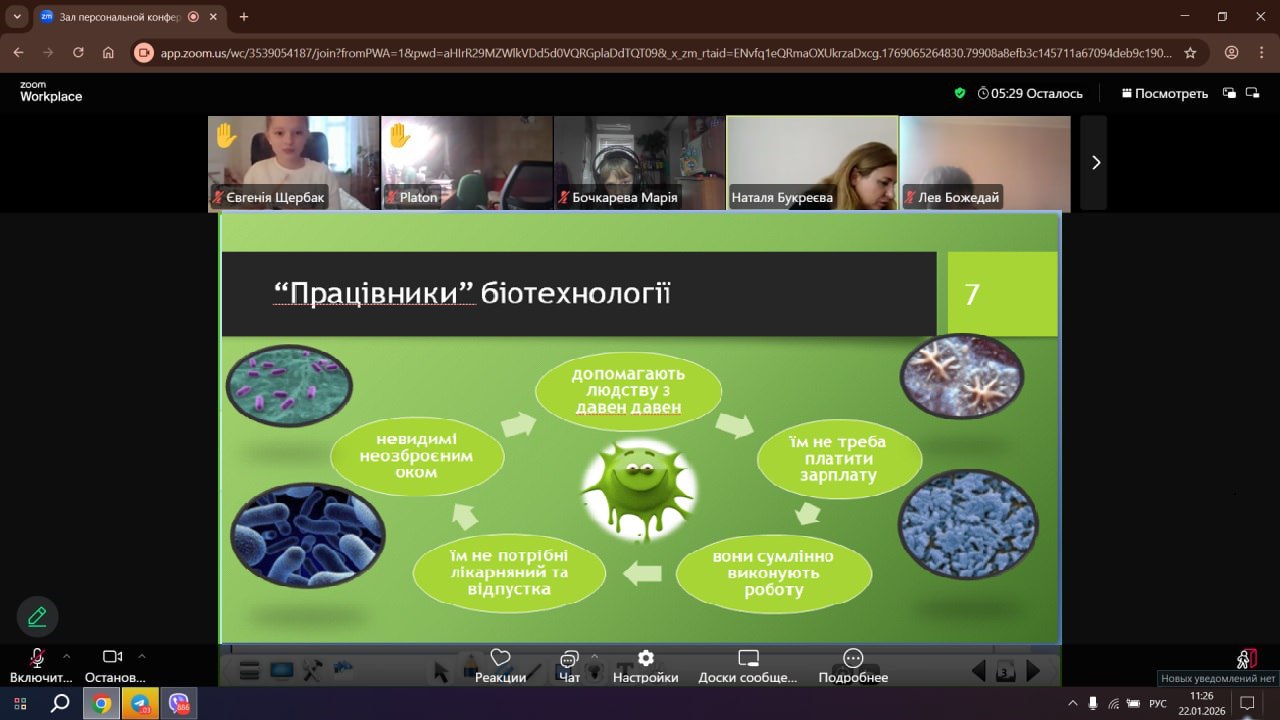Click the address bar URL field
The height and width of the screenshot is (720, 1280).
click(668, 53)
